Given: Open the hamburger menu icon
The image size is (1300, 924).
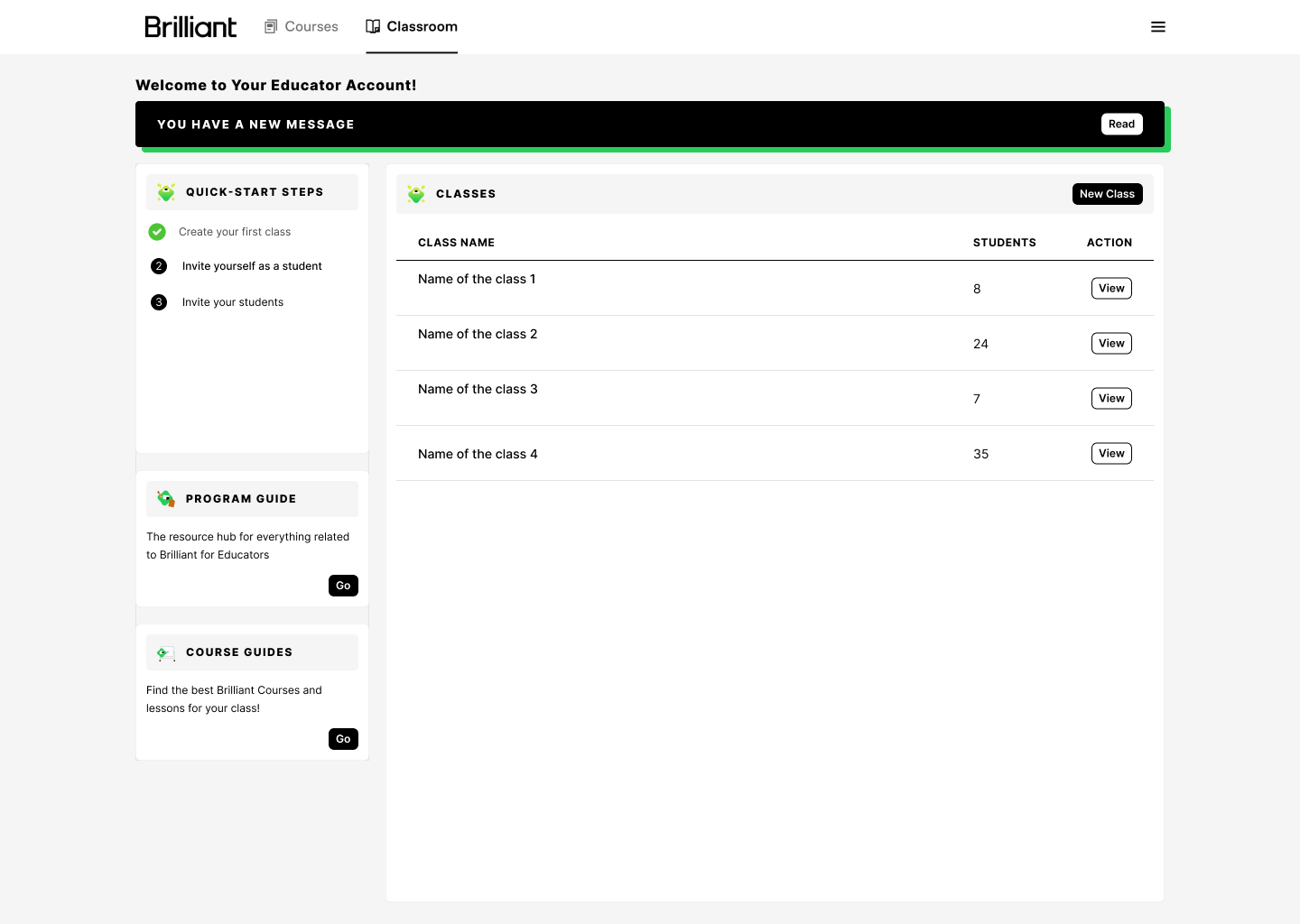Looking at the screenshot, I should tap(1158, 27).
